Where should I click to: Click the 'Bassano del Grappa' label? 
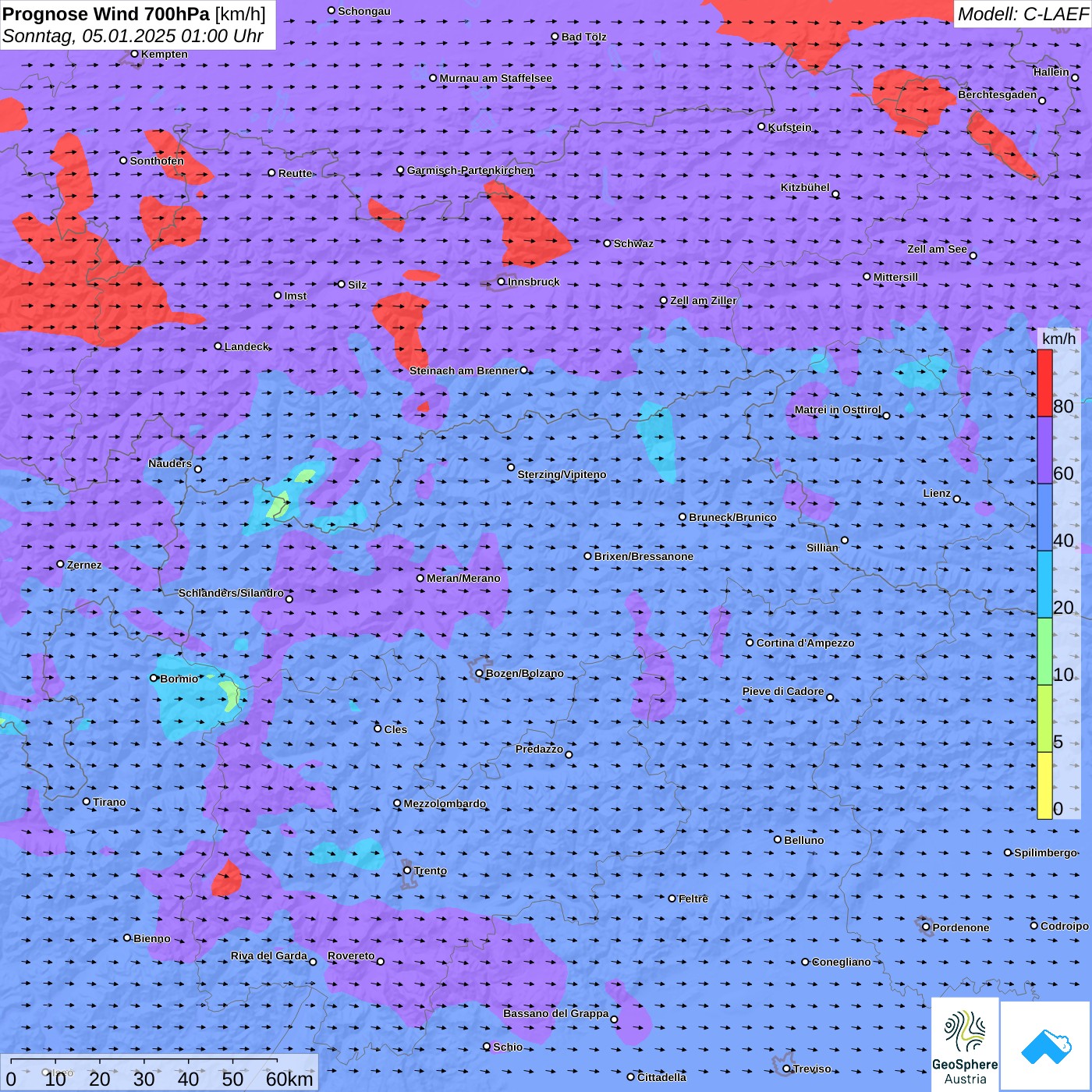[x=555, y=1013]
